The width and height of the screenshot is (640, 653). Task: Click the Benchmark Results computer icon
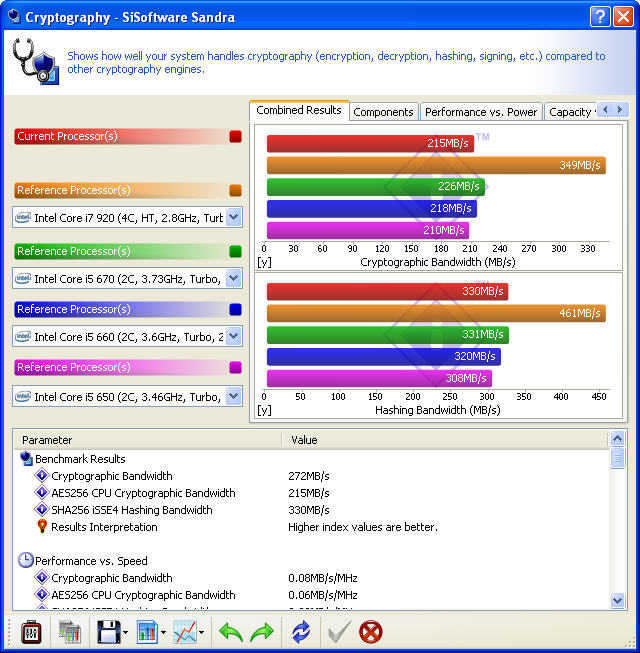26,459
